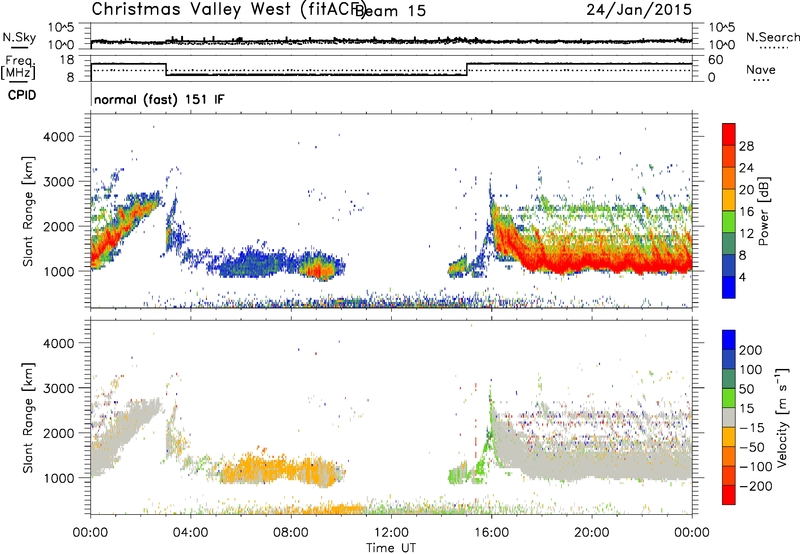Select the "normal (fast) 151 IF" text
This screenshot has width=800, height=554.
click(159, 99)
